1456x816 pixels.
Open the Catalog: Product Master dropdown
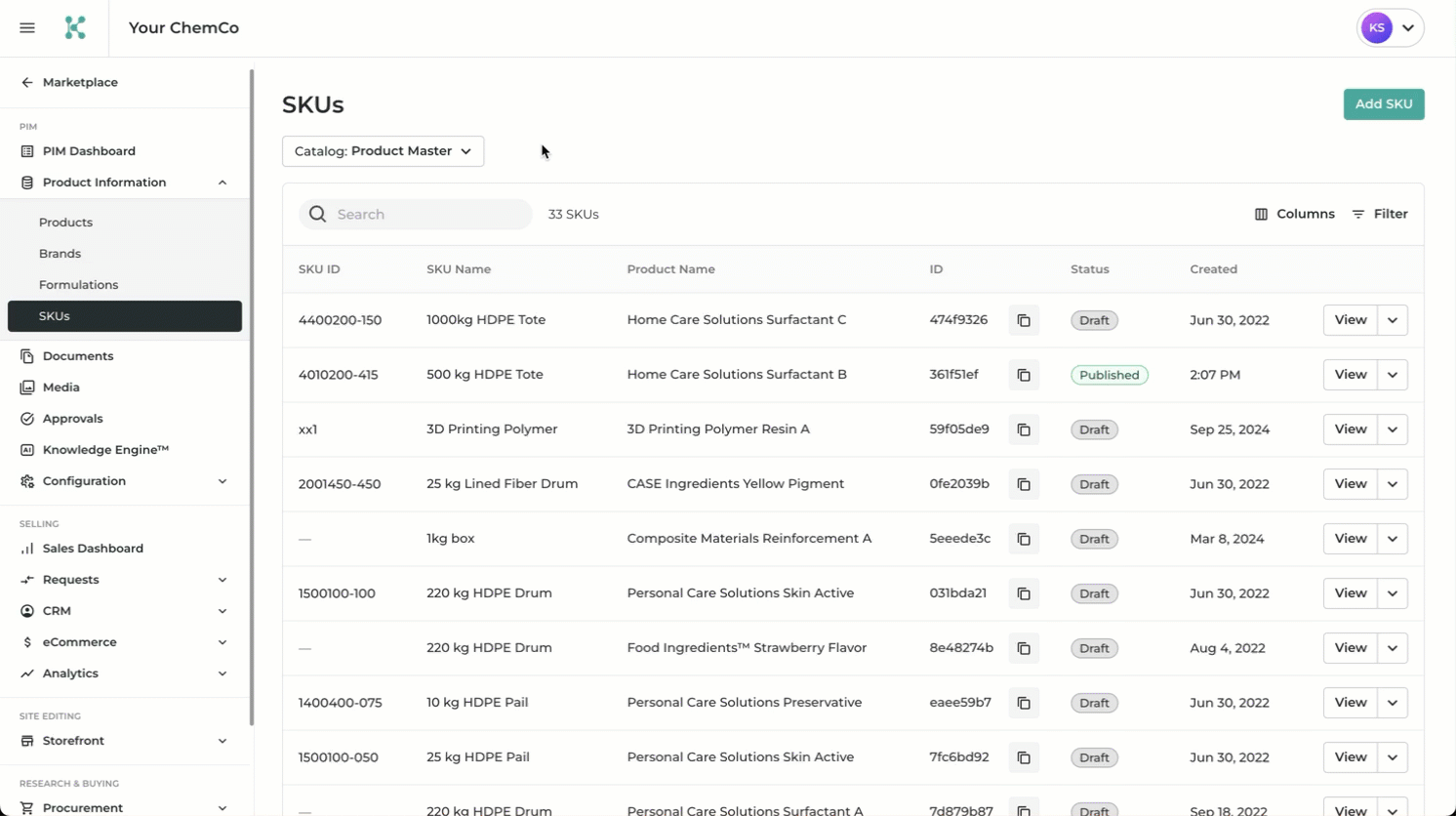tap(383, 151)
